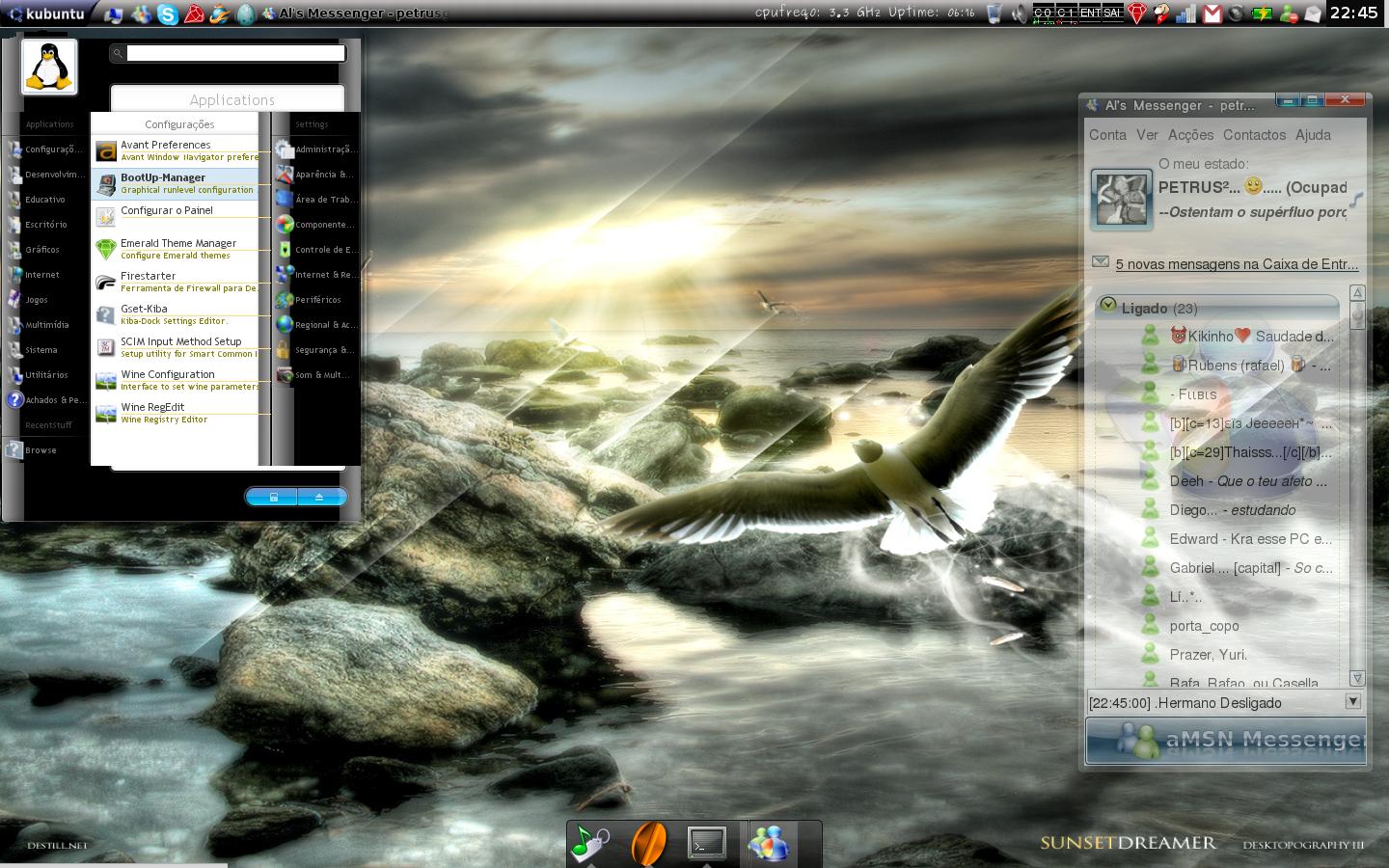Click the clock showing 22:45

(1353, 13)
